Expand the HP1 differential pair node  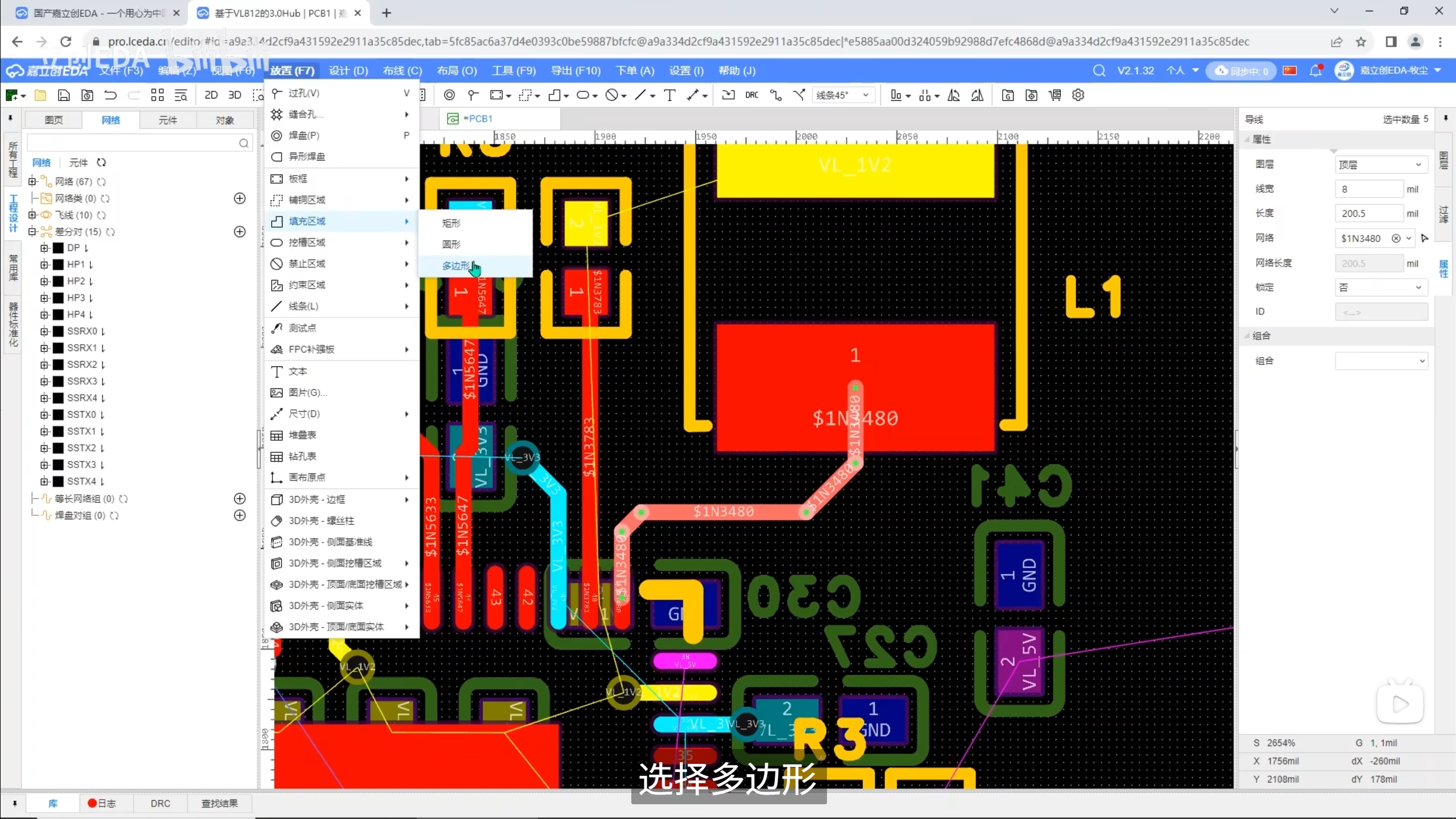click(x=44, y=264)
